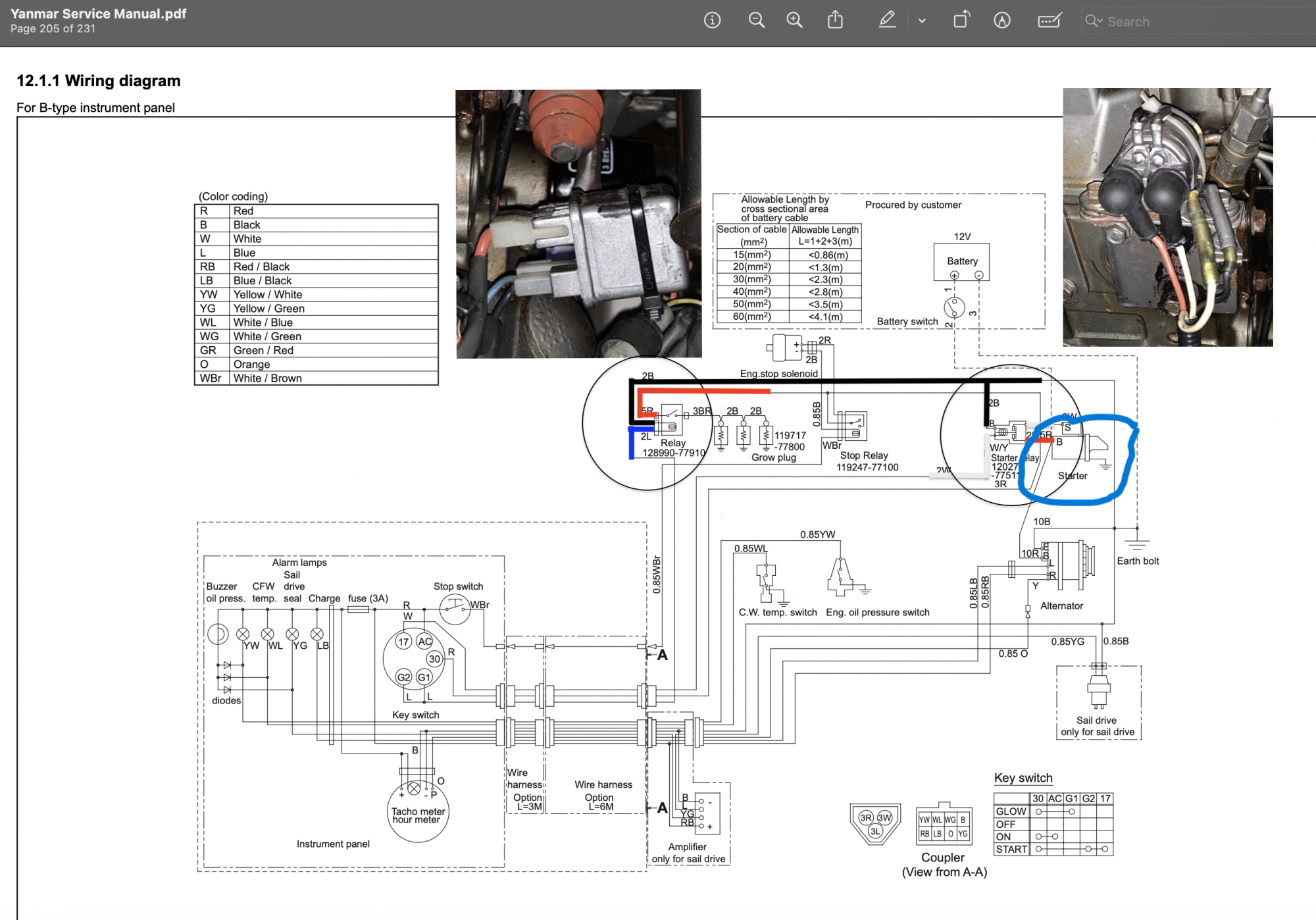Open the document Inspector info icon

click(x=712, y=20)
